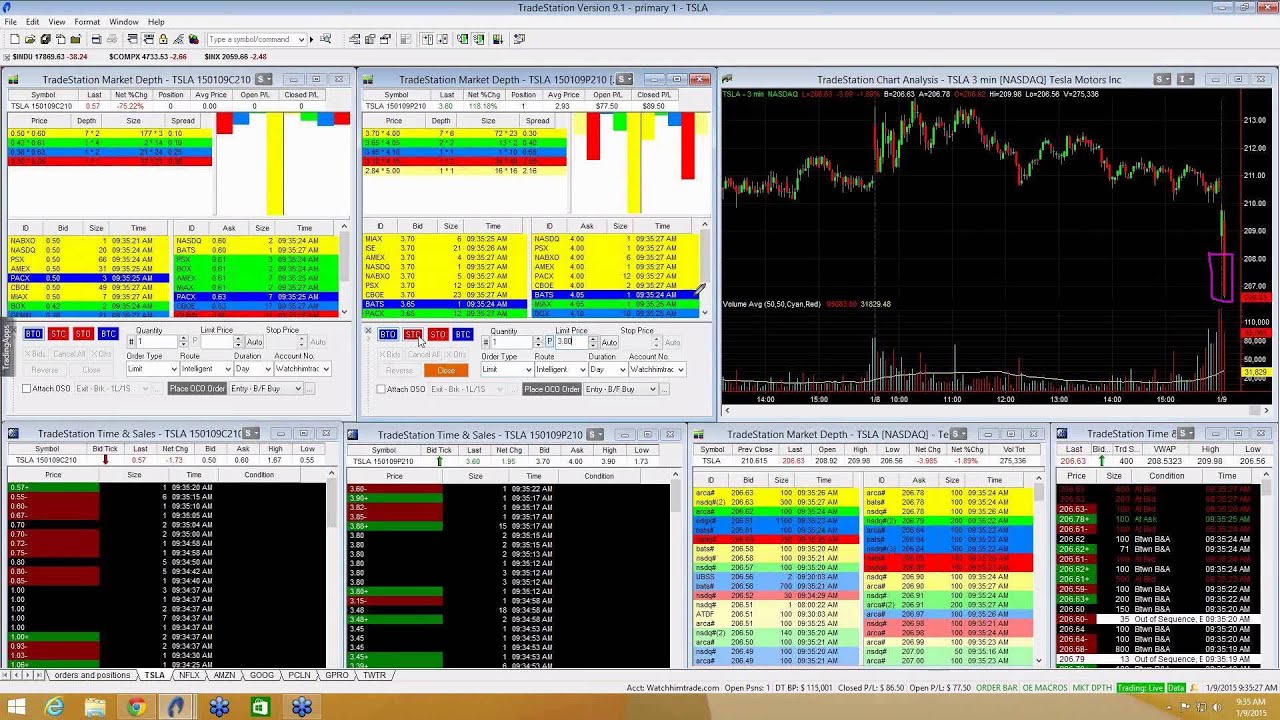
Task: Toggle the # quantity button in C210 order bar
Action: [131, 342]
